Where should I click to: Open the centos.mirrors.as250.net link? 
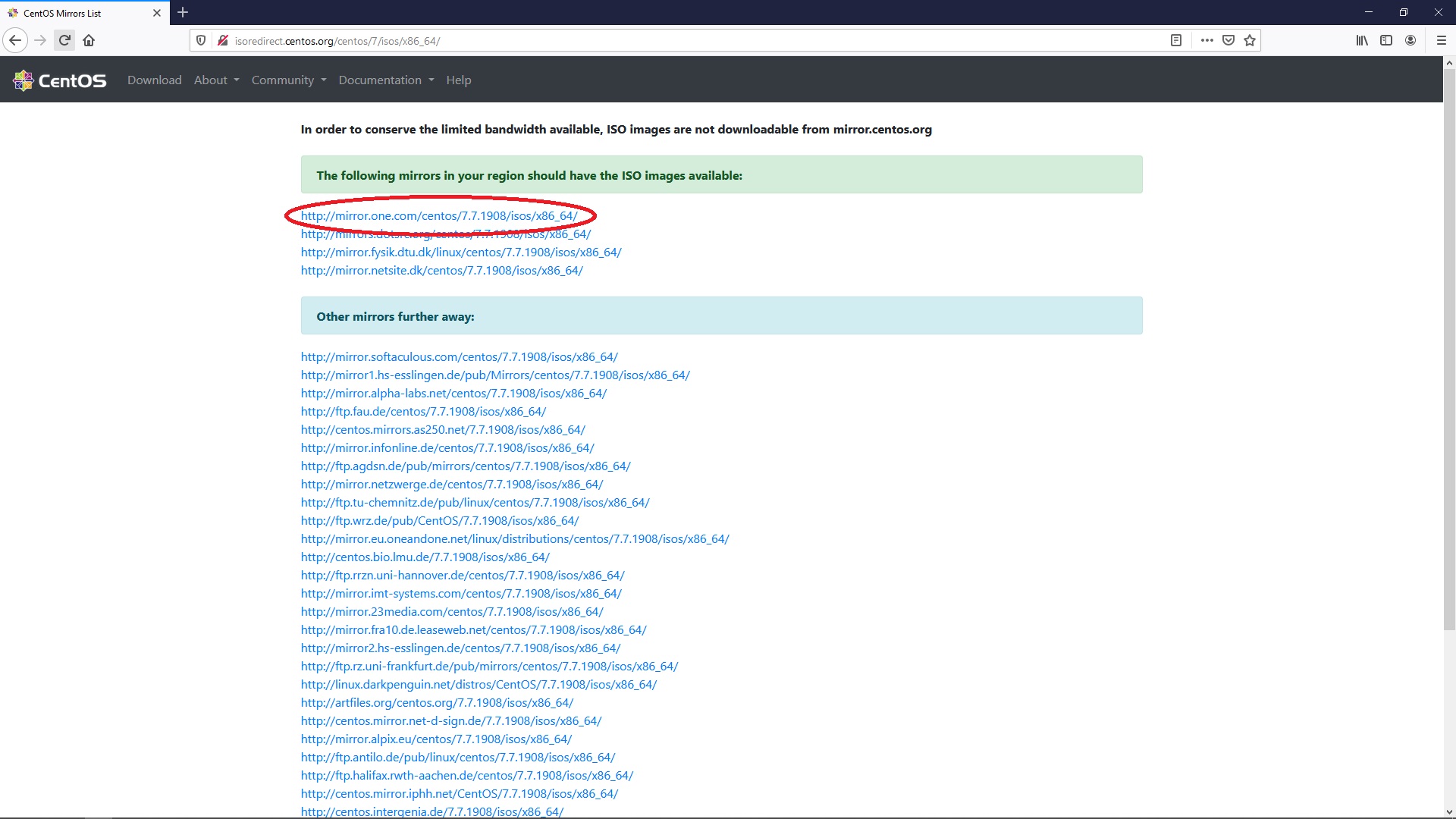point(443,430)
